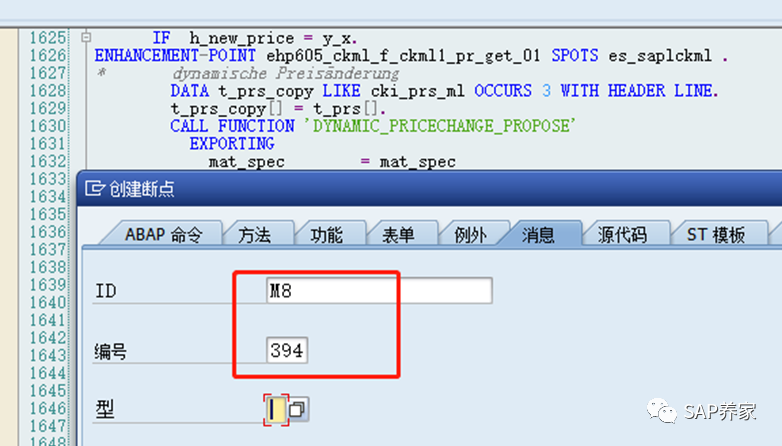Open the 方法 tab

click(x=255, y=234)
